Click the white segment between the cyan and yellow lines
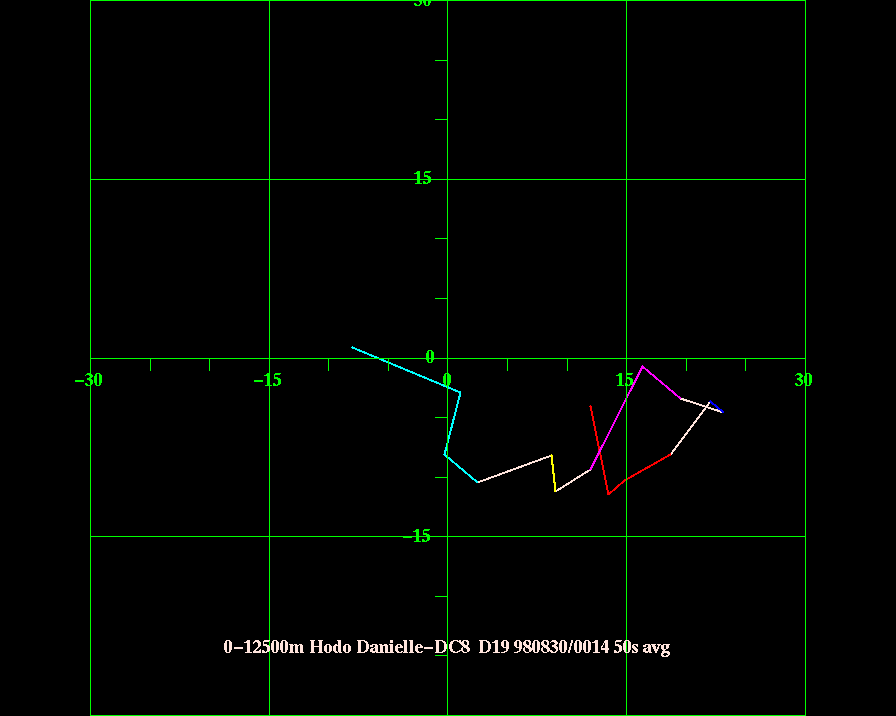The width and height of the screenshot is (896, 716). point(515,469)
